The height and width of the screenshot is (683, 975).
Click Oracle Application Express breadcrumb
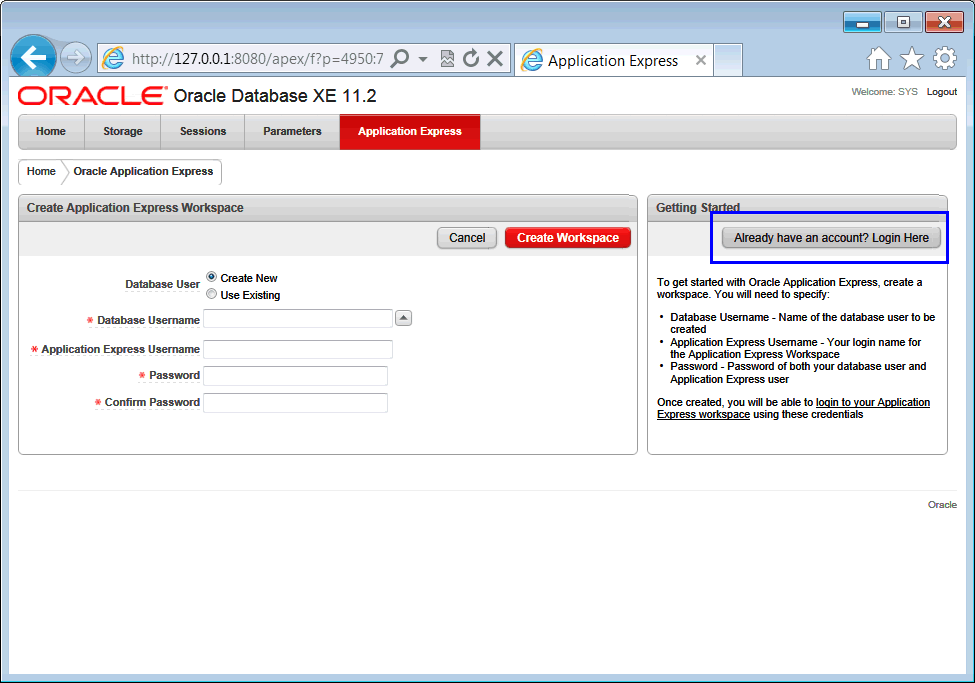pos(143,171)
